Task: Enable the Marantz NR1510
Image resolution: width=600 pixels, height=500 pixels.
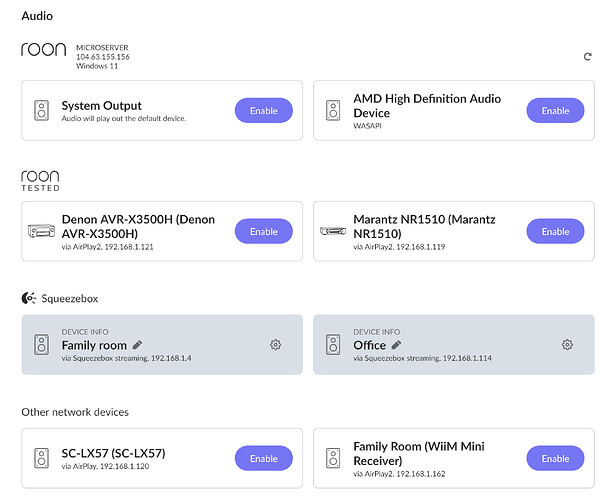Action: pos(555,231)
